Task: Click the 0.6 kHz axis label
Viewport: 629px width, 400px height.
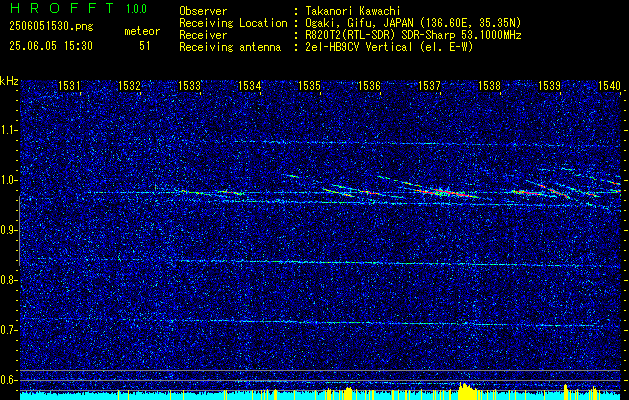Action: 9,380
